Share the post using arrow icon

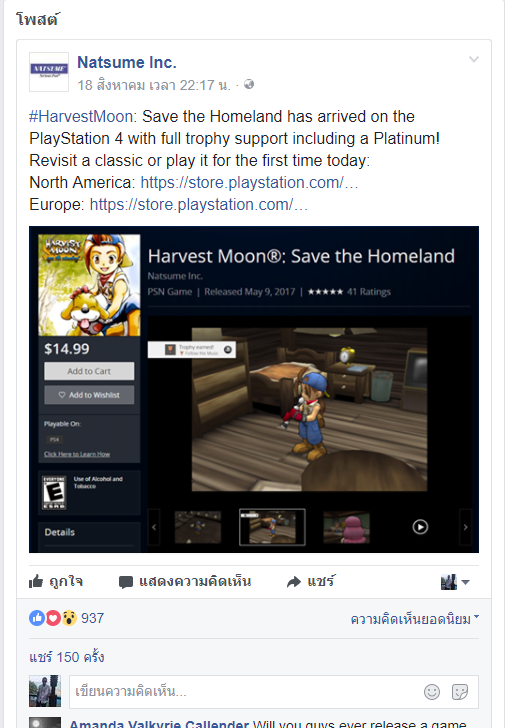pos(311,581)
